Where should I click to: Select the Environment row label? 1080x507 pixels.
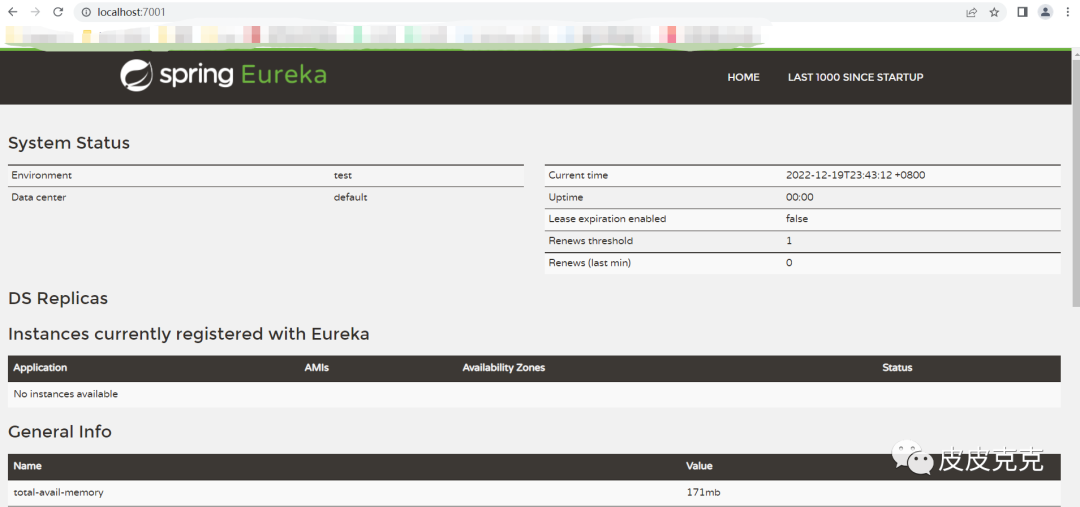pyautogui.click(x=41, y=176)
